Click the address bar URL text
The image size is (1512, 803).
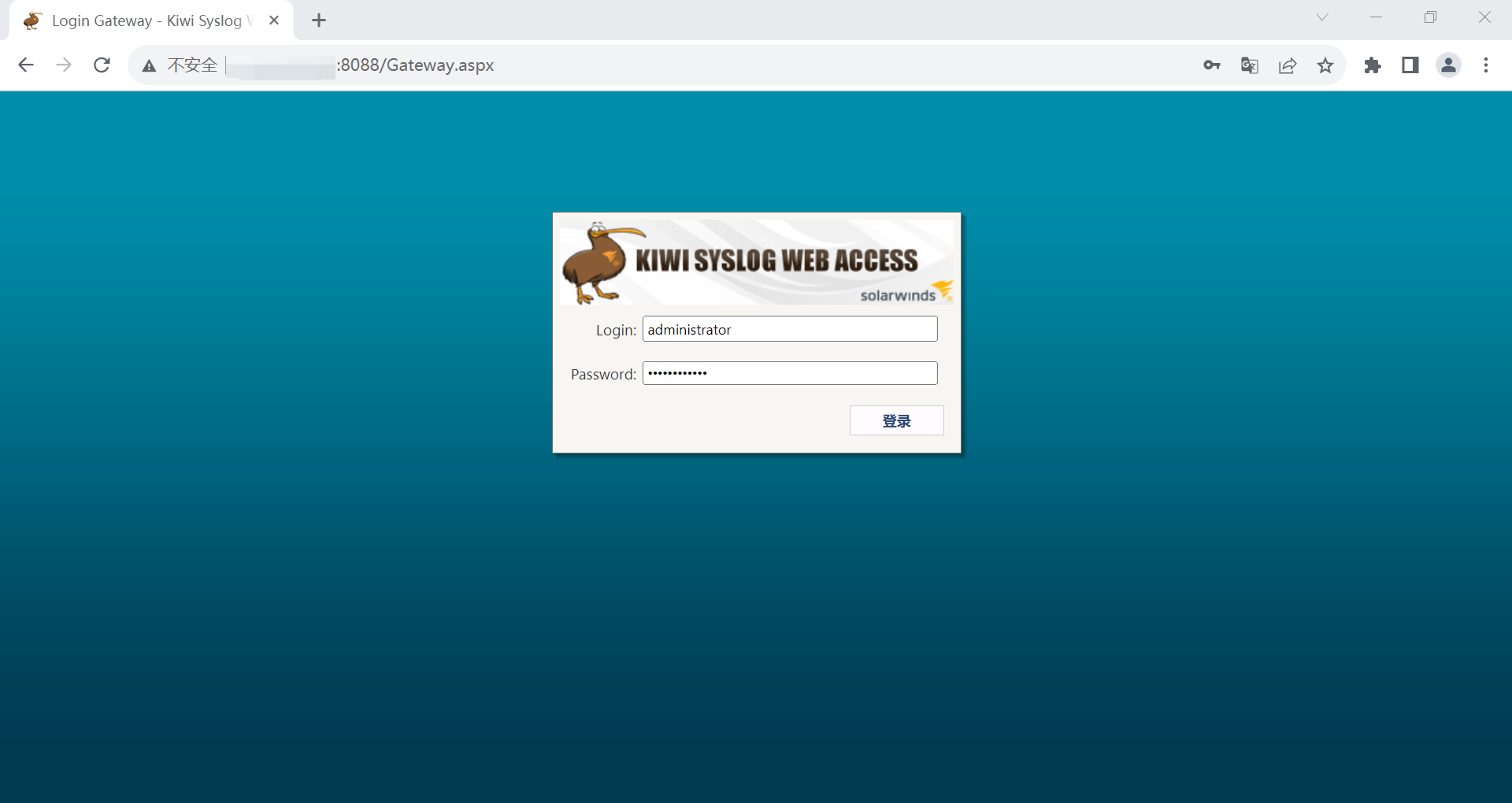(x=415, y=65)
